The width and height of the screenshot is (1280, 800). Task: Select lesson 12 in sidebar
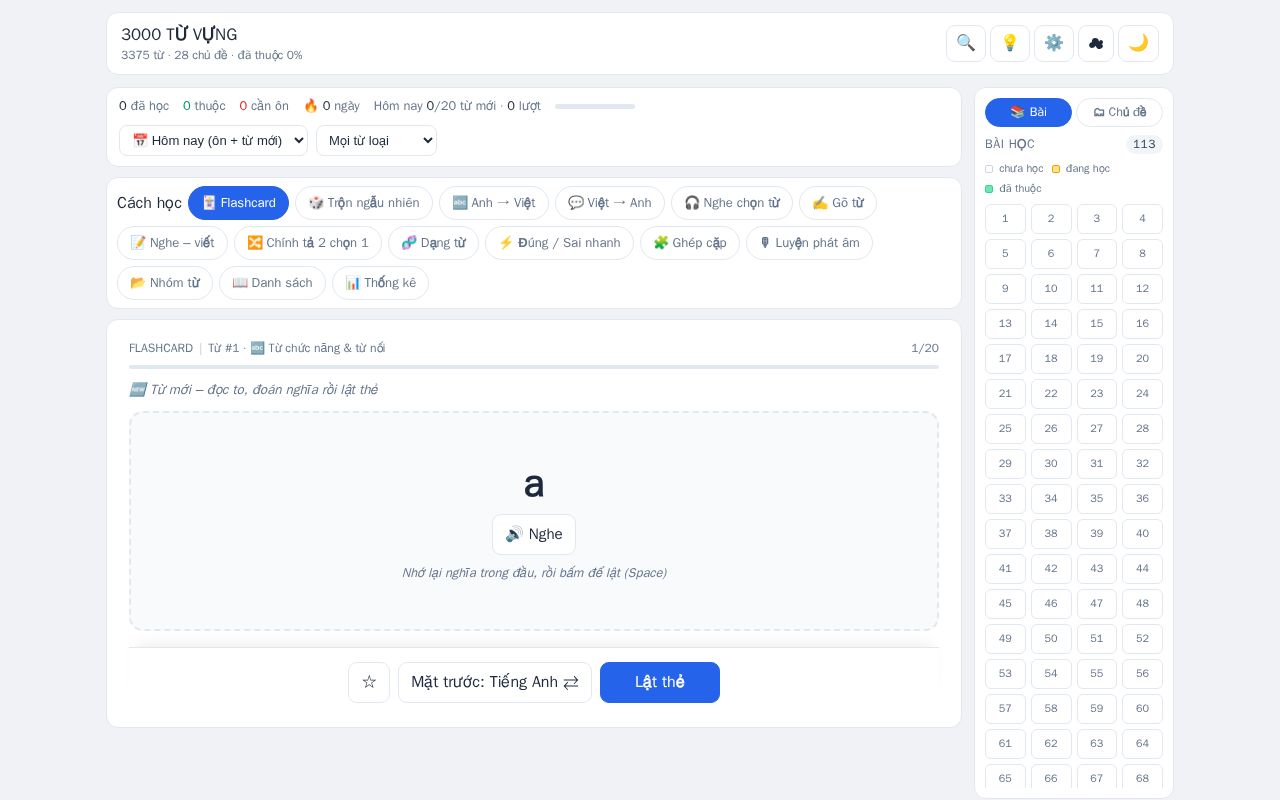[x=1142, y=289]
